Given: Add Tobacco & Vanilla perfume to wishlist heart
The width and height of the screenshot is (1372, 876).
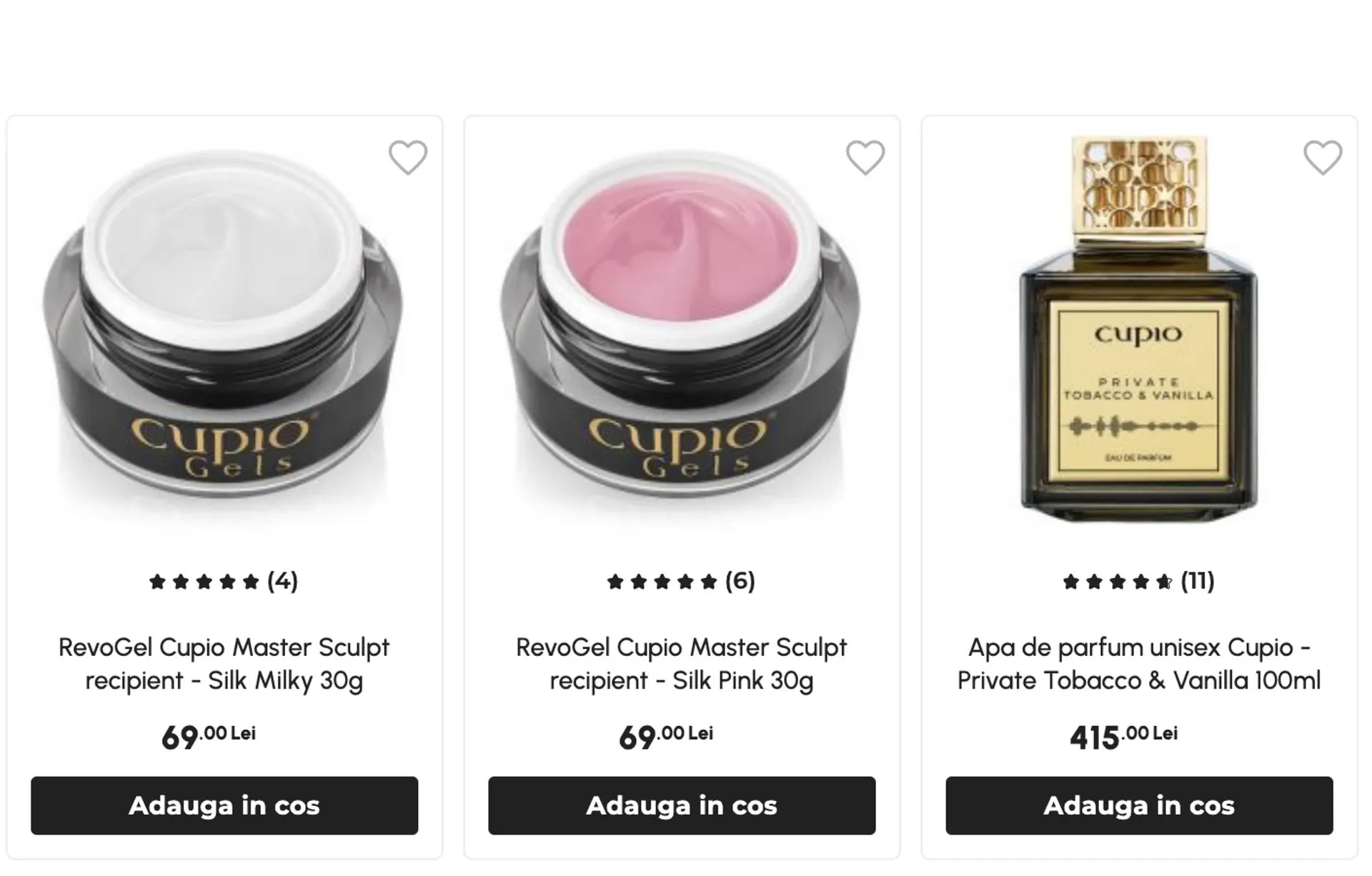Looking at the screenshot, I should (1322, 157).
